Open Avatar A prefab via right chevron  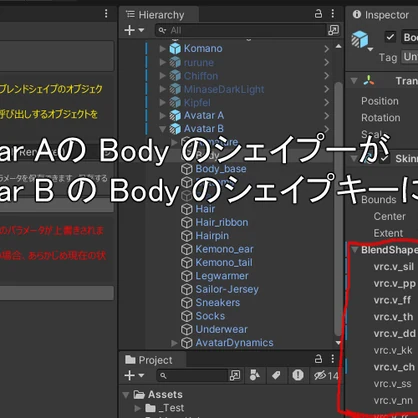point(327,116)
